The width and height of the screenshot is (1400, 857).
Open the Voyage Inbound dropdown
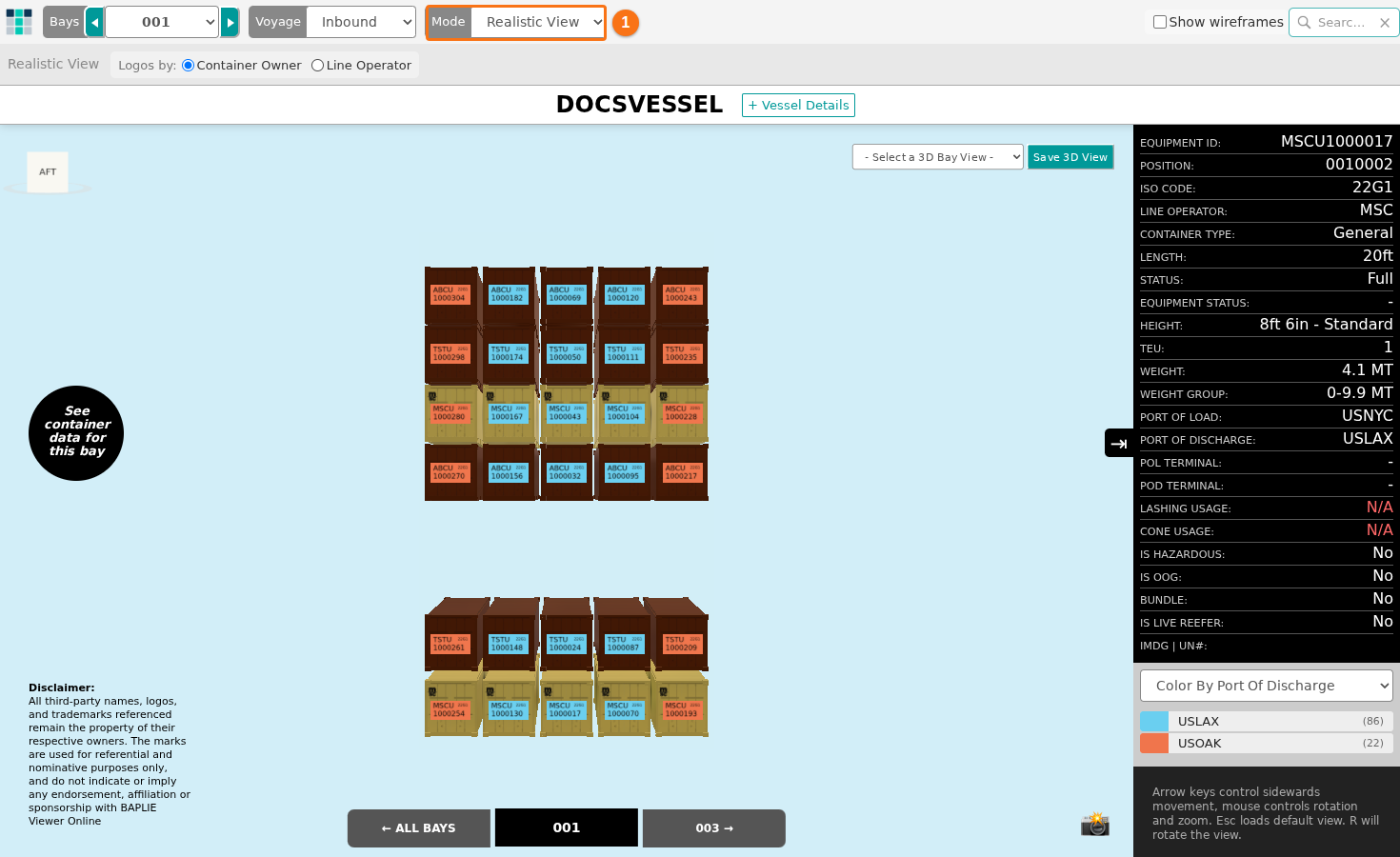pos(361,22)
